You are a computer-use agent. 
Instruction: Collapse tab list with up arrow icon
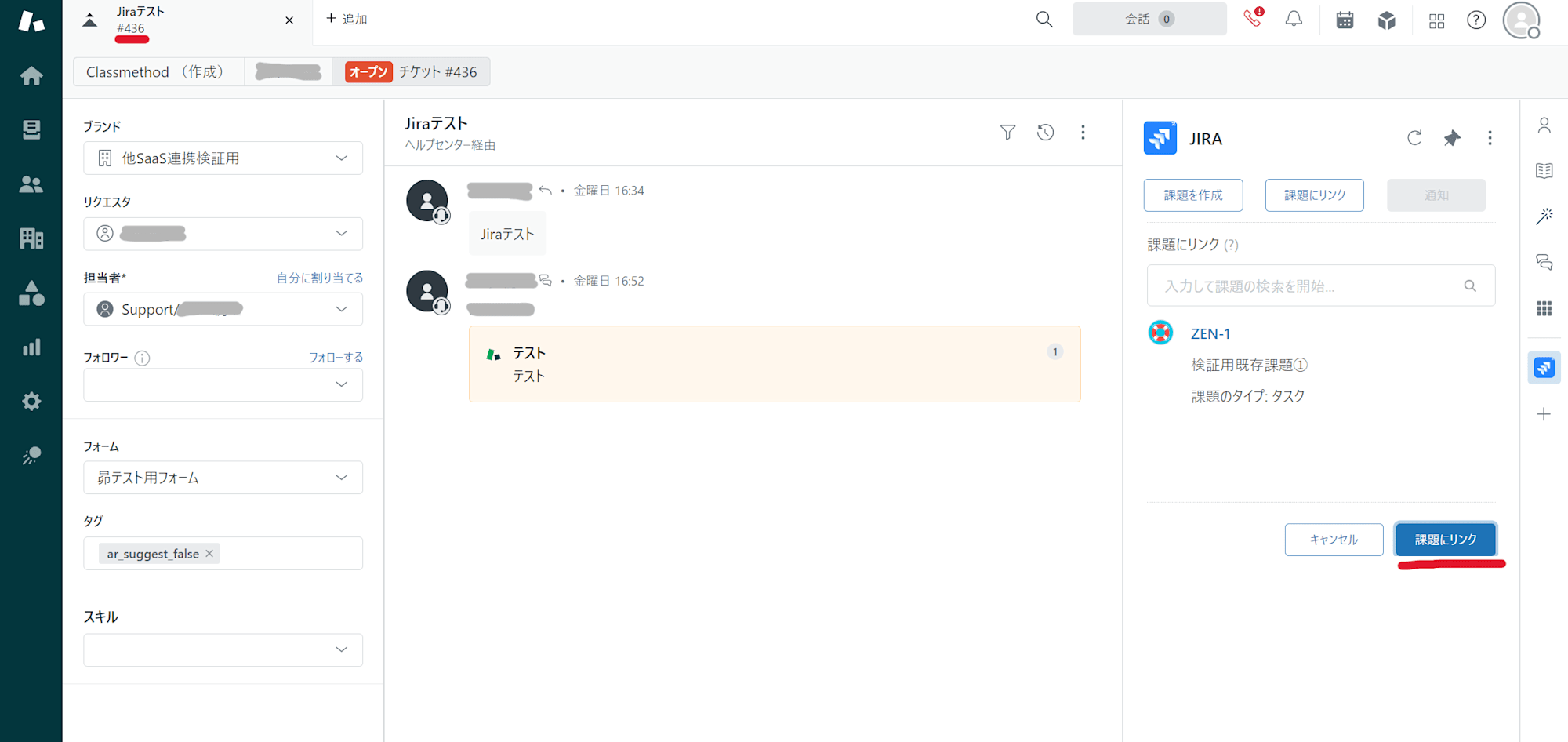pos(90,20)
